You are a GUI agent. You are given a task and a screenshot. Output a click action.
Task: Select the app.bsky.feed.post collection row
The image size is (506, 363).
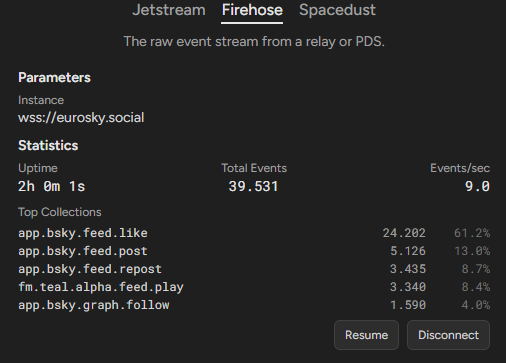point(254,251)
